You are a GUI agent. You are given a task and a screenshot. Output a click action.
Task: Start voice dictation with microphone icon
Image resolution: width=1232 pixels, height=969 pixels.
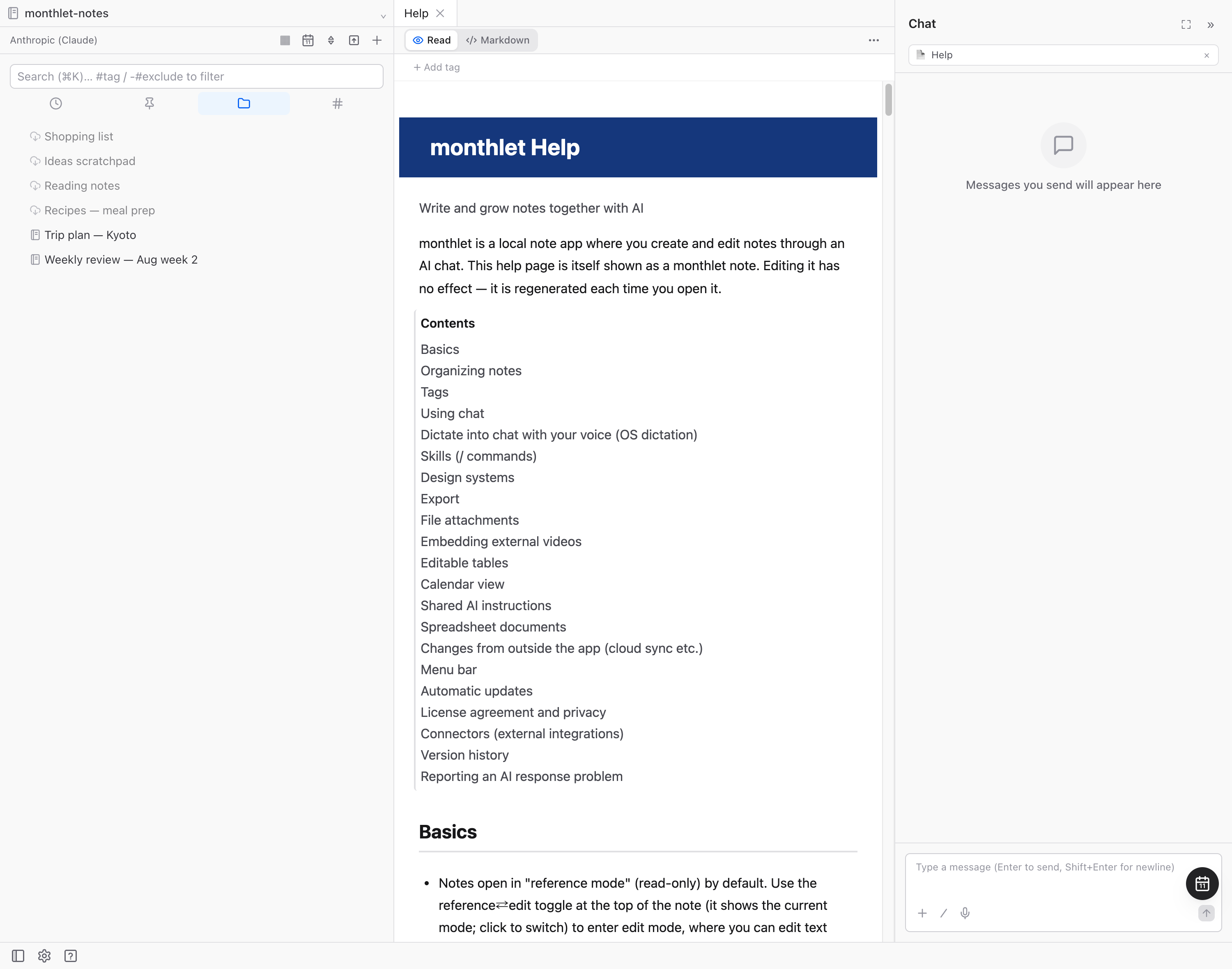point(965,914)
